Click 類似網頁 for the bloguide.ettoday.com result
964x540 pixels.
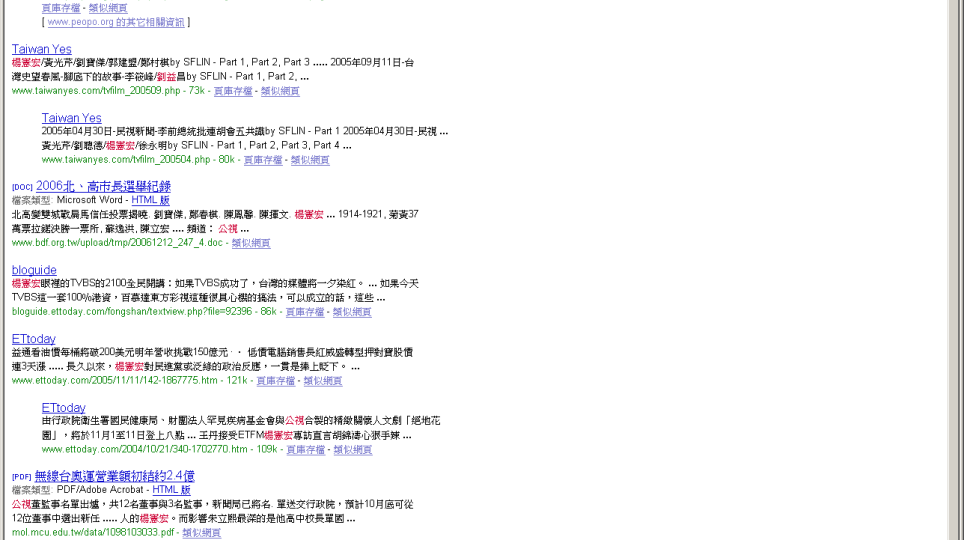point(352,312)
